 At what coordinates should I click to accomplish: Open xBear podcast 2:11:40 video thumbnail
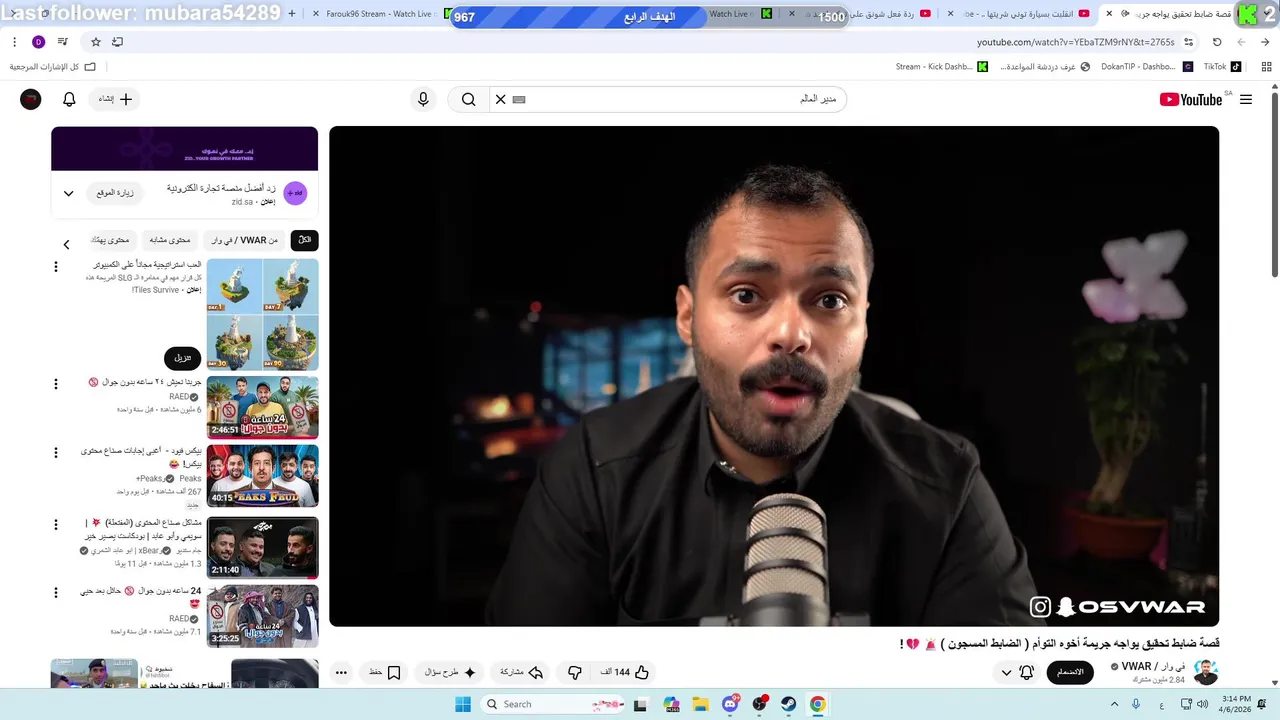coord(263,547)
